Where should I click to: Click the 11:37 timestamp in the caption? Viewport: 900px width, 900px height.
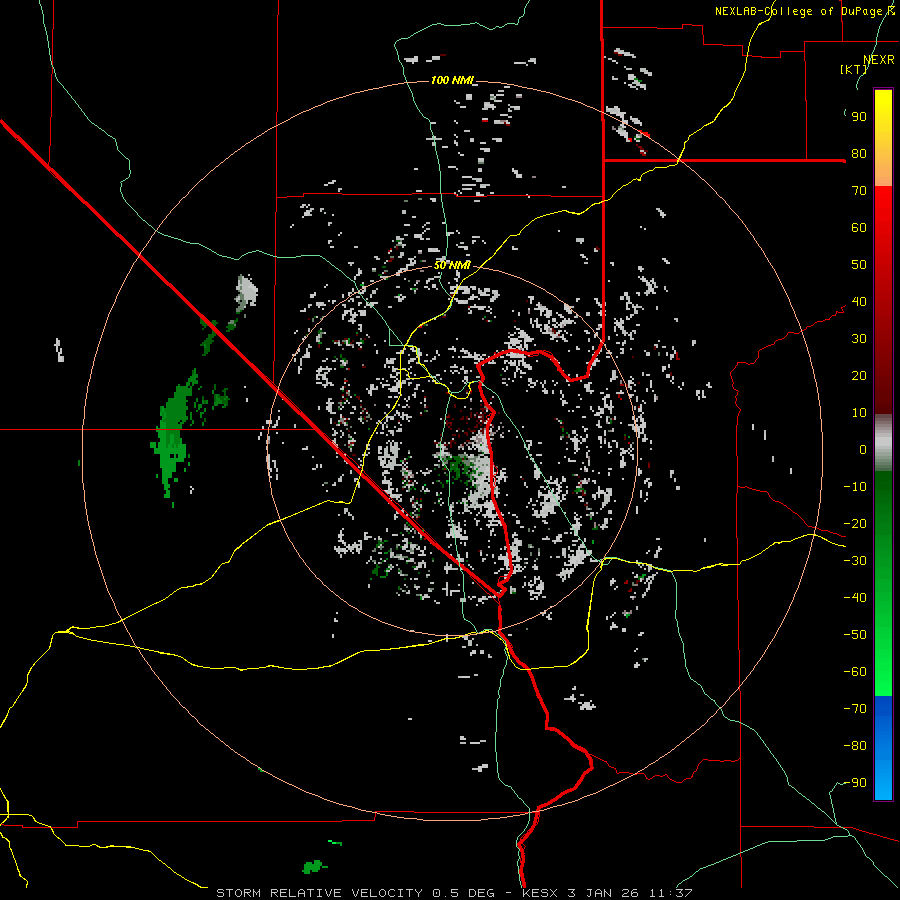670,893
